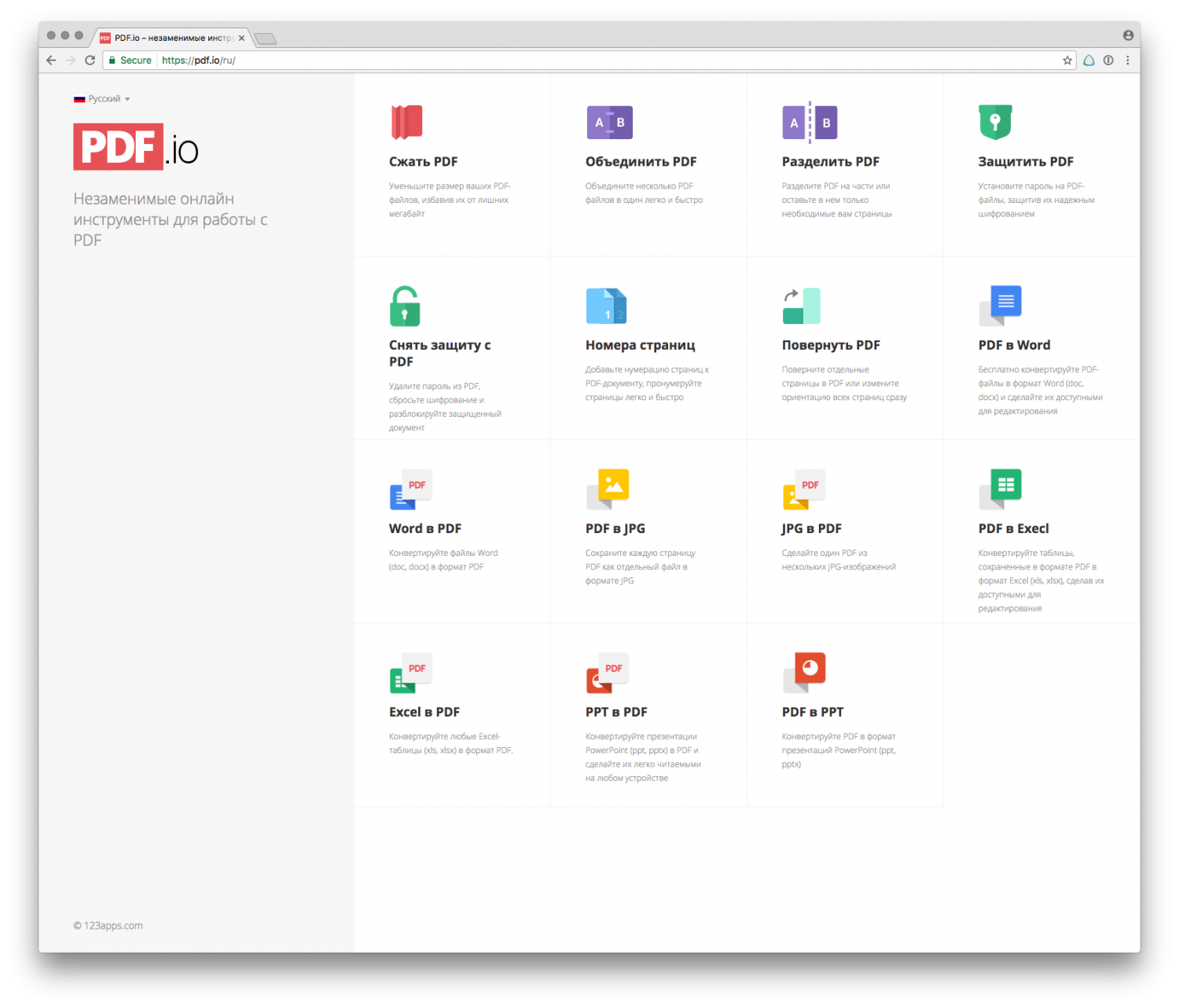Click the Разделить PDF split icon
Viewport: 1179px width, 1008px height.
click(810, 123)
